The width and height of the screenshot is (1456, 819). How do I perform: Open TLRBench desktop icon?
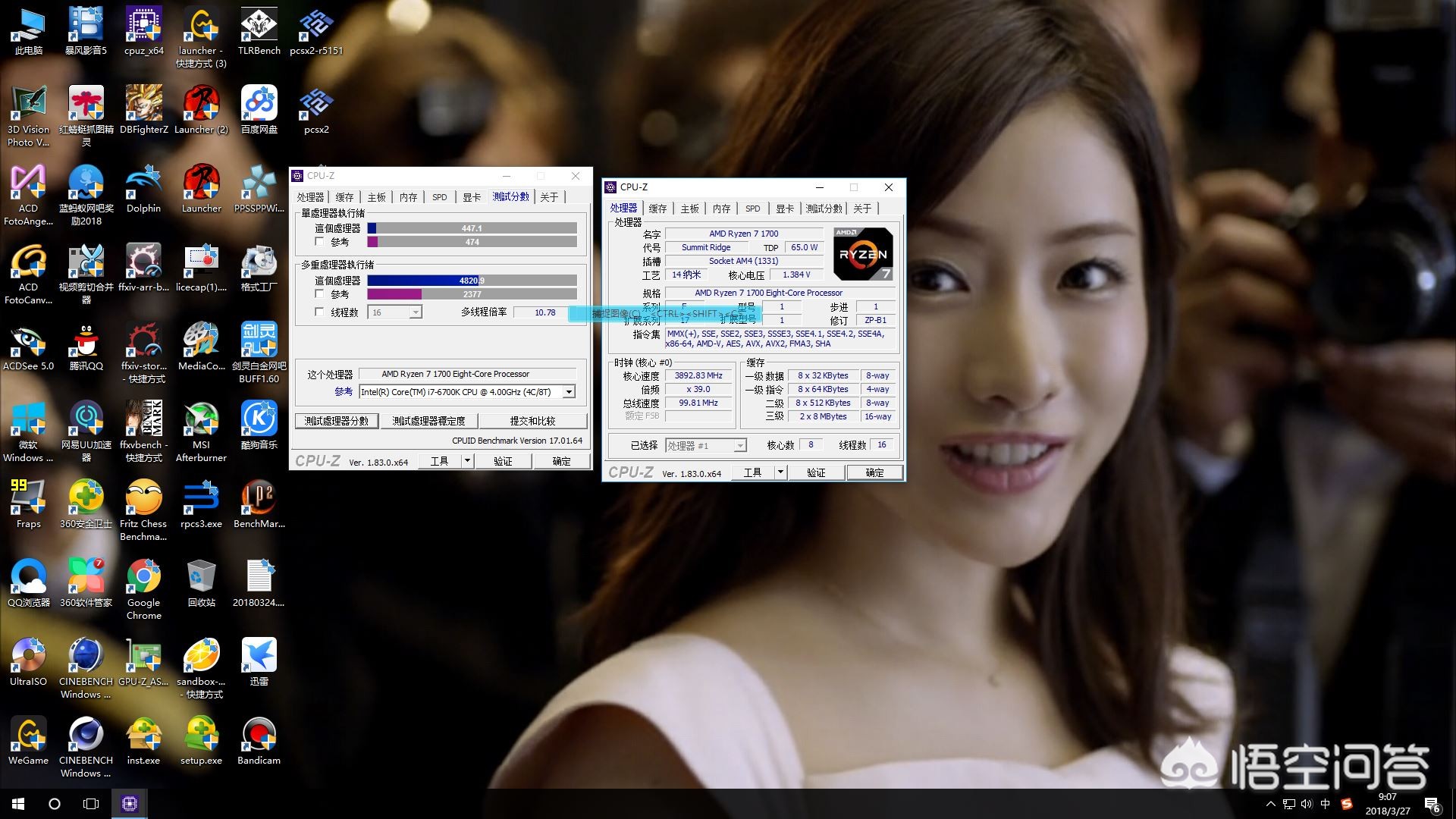[259, 31]
